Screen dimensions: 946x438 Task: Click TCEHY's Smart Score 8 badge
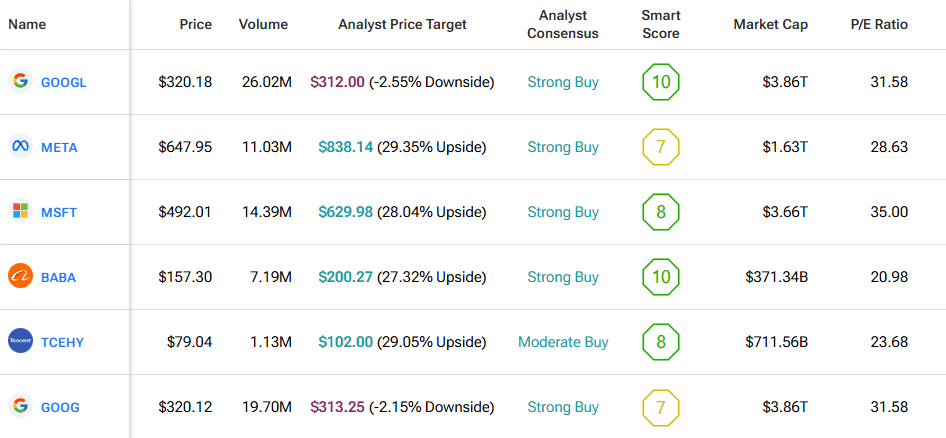pyautogui.click(x=660, y=342)
